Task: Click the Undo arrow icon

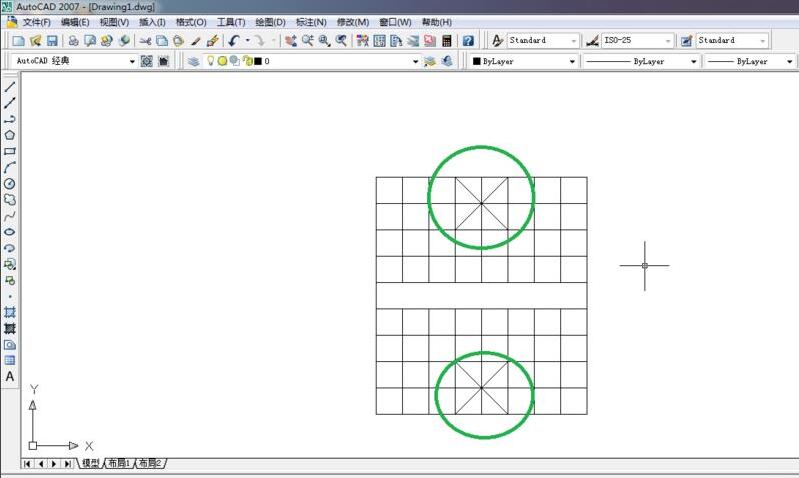Action: [x=234, y=41]
